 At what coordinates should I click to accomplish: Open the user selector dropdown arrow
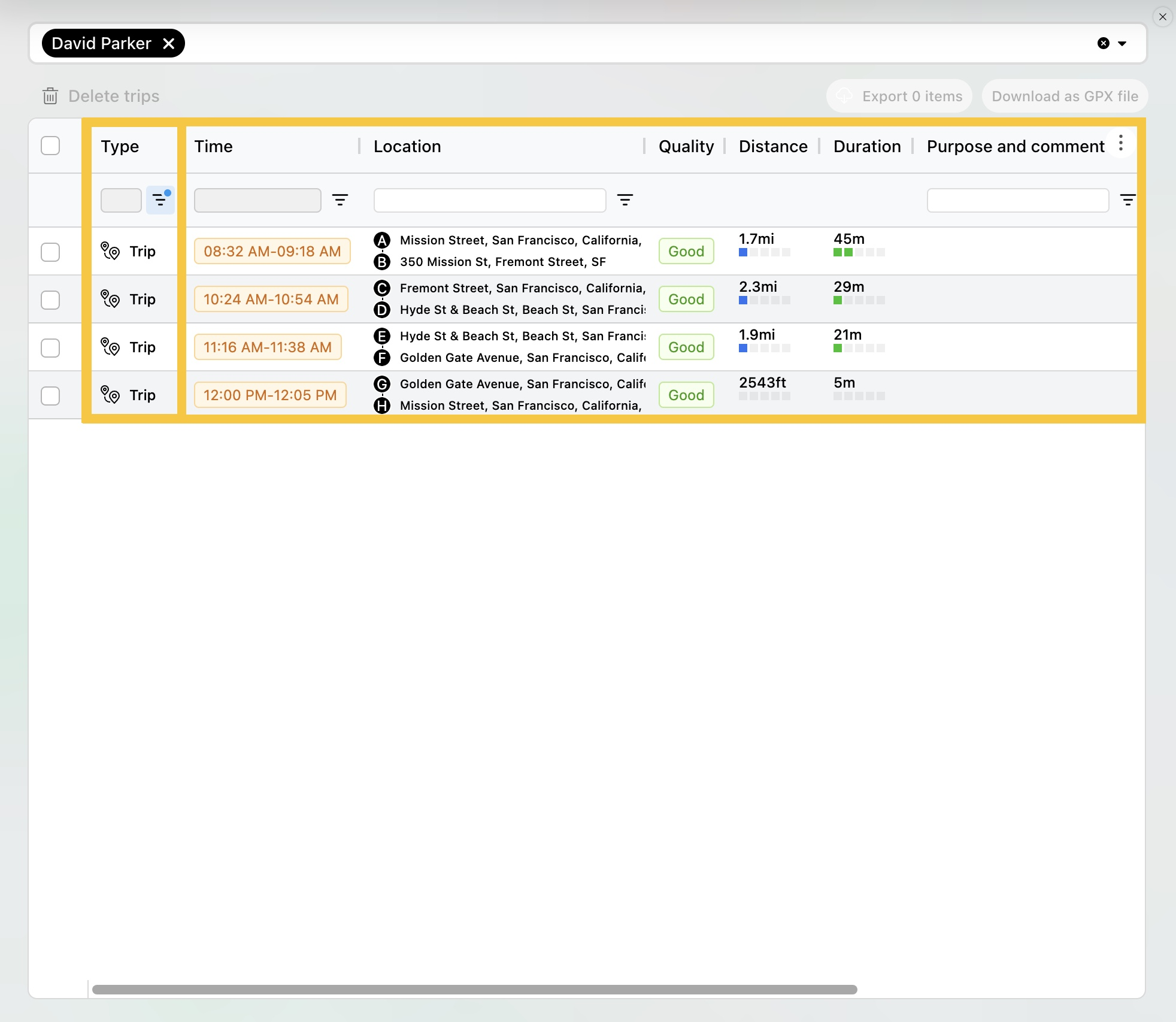(1122, 43)
